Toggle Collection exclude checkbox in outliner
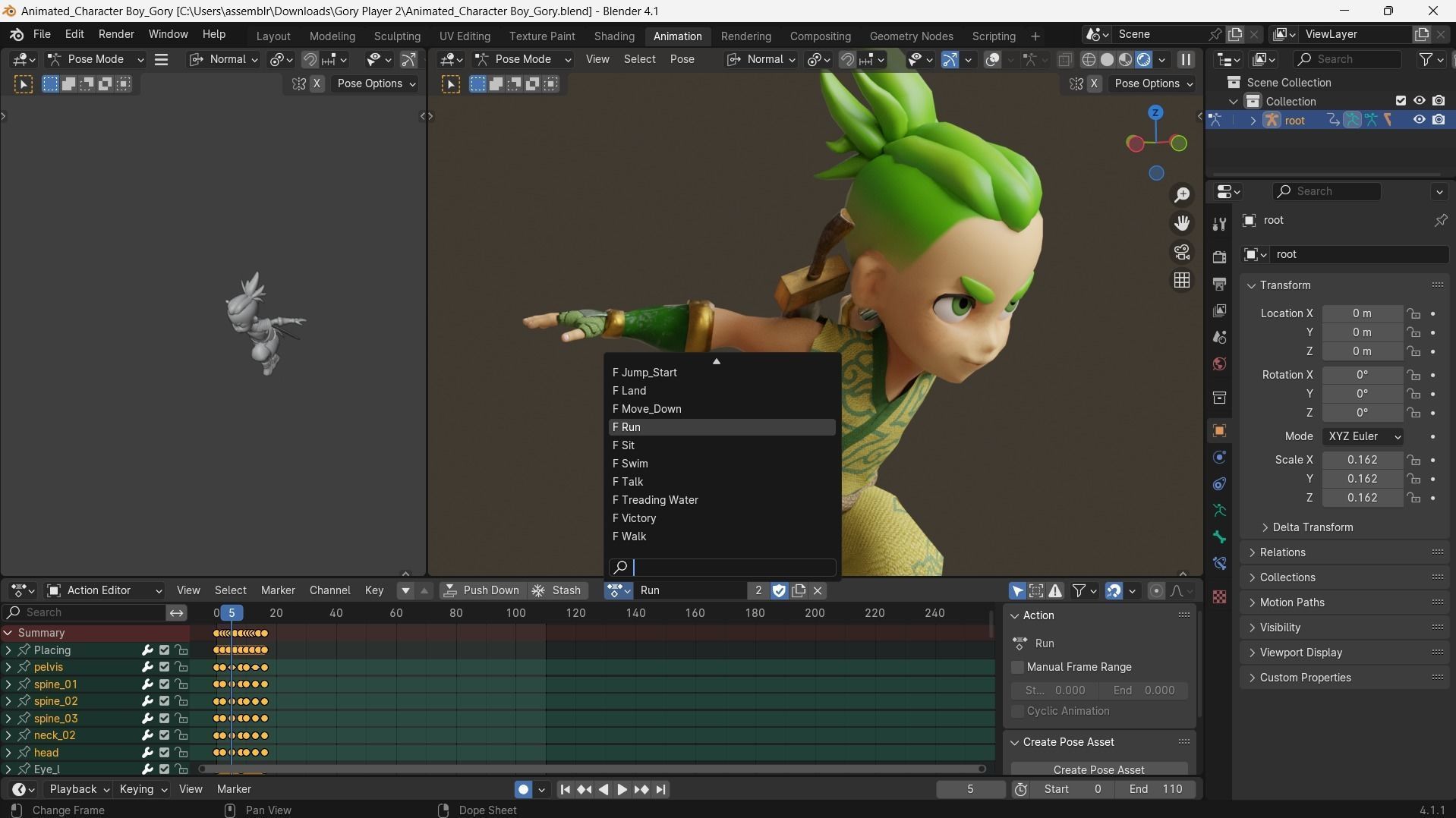Viewport: 1456px width, 818px height. point(1401,101)
